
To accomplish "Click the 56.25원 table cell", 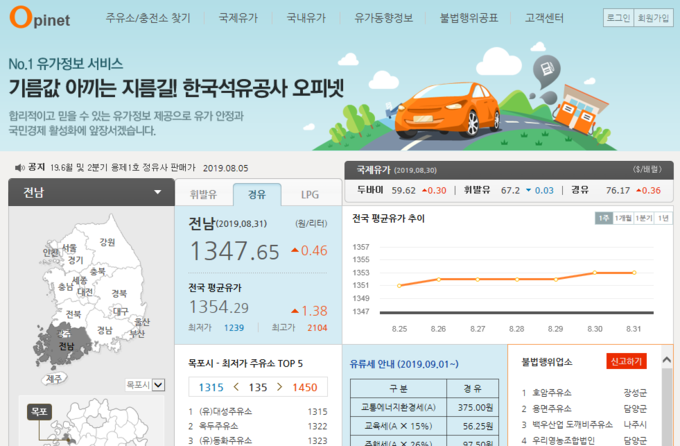I will (x=473, y=426).
